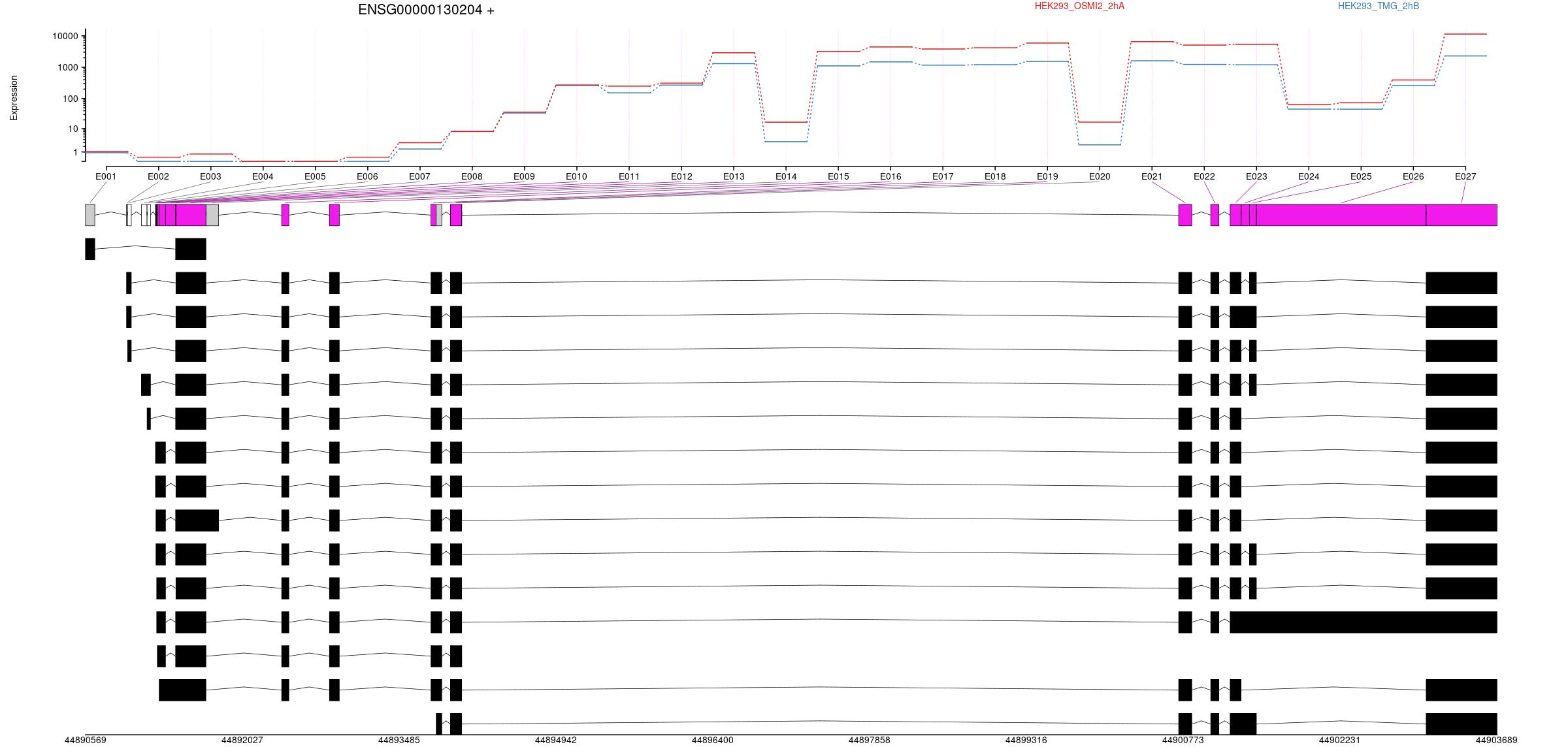Image resolution: width=1568 pixels, height=751 pixels.
Task: Click the gray first exon in gene model
Action: tap(90, 215)
